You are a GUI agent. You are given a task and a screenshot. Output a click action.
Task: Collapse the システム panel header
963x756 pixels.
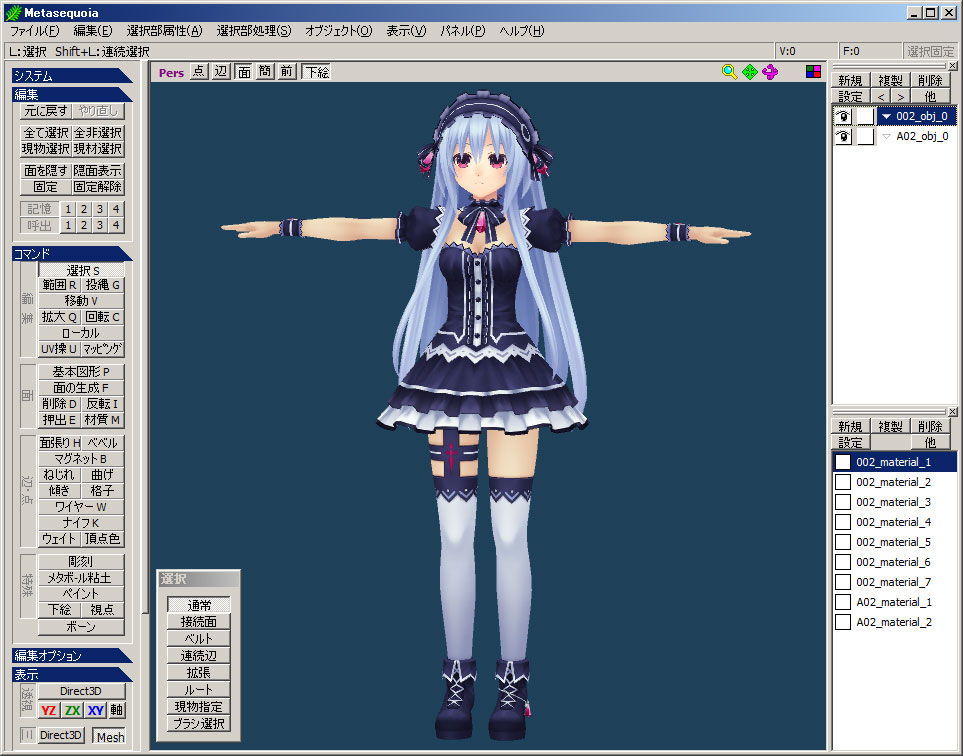point(72,76)
